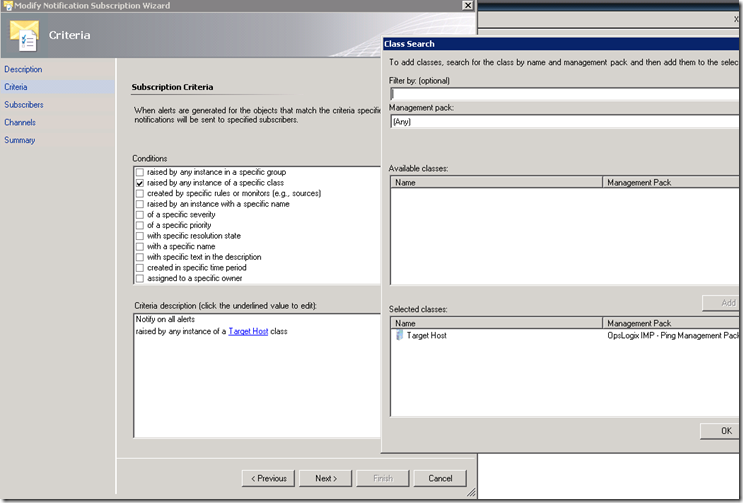The width and height of the screenshot is (743, 503).
Task: Enable raised by any instance in specific group
Action: click(x=140, y=172)
